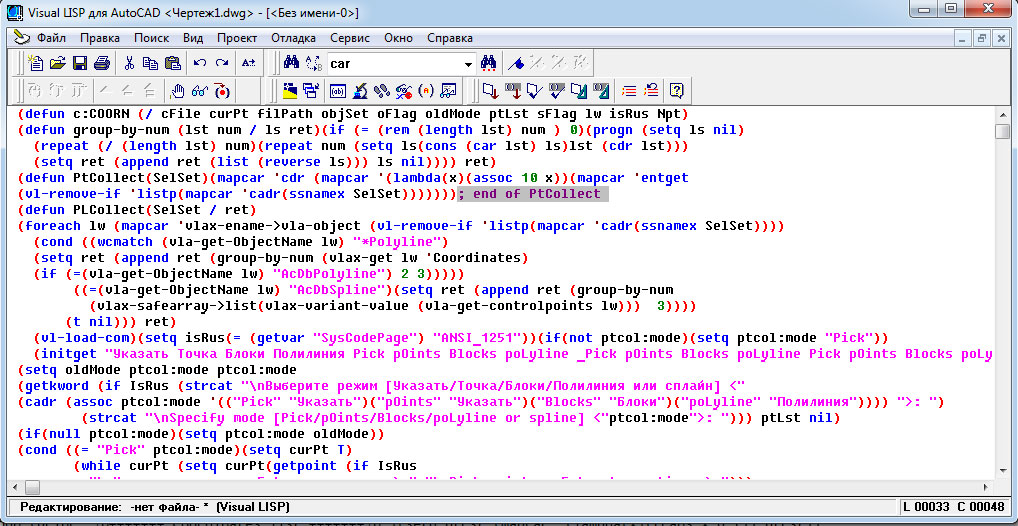Click the status bar line indicator L 00033
The height and width of the screenshot is (526, 1018).
(x=928, y=507)
